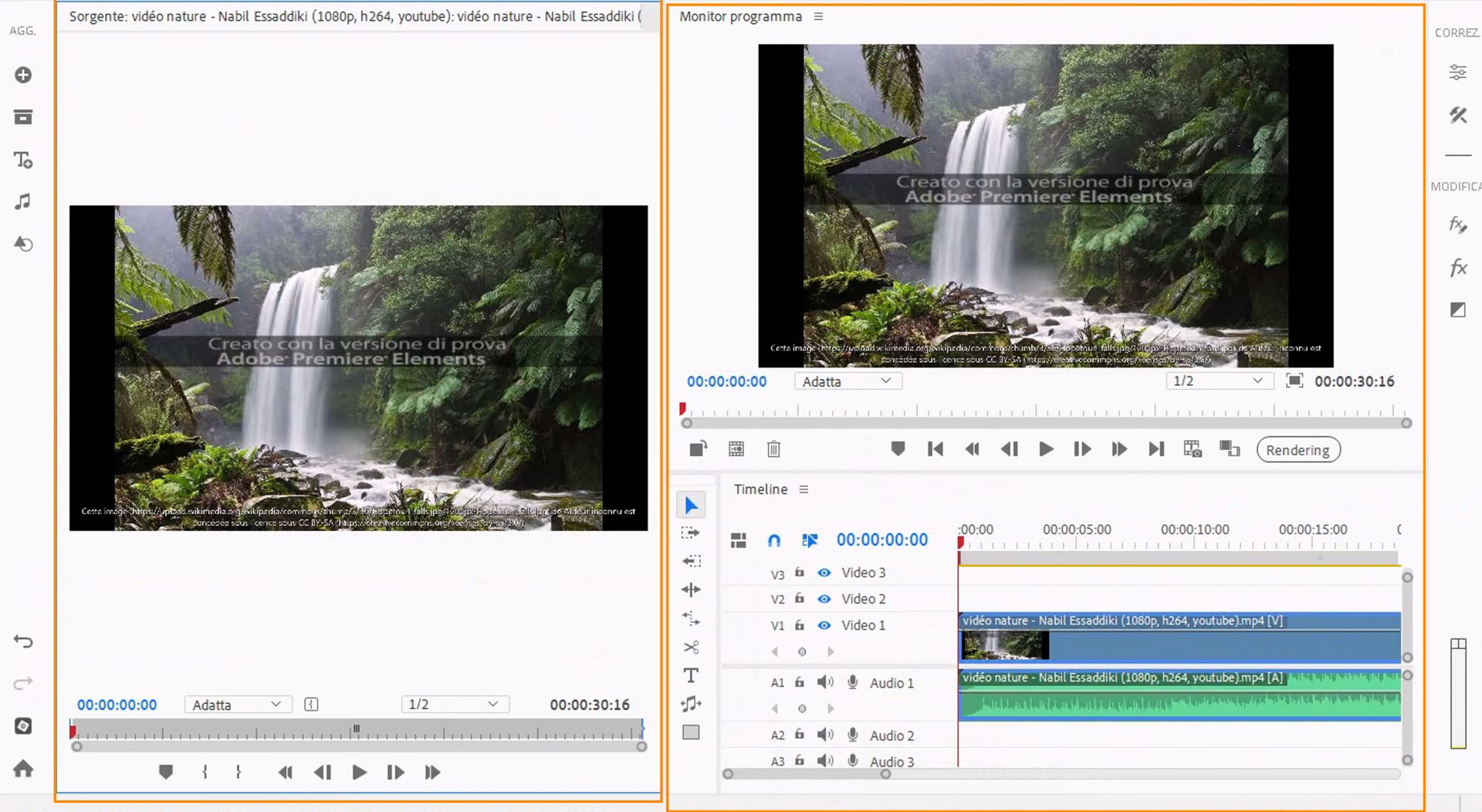Image resolution: width=1482 pixels, height=812 pixels.
Task: Step forward one frame in program monitor
Action: 1082,449
